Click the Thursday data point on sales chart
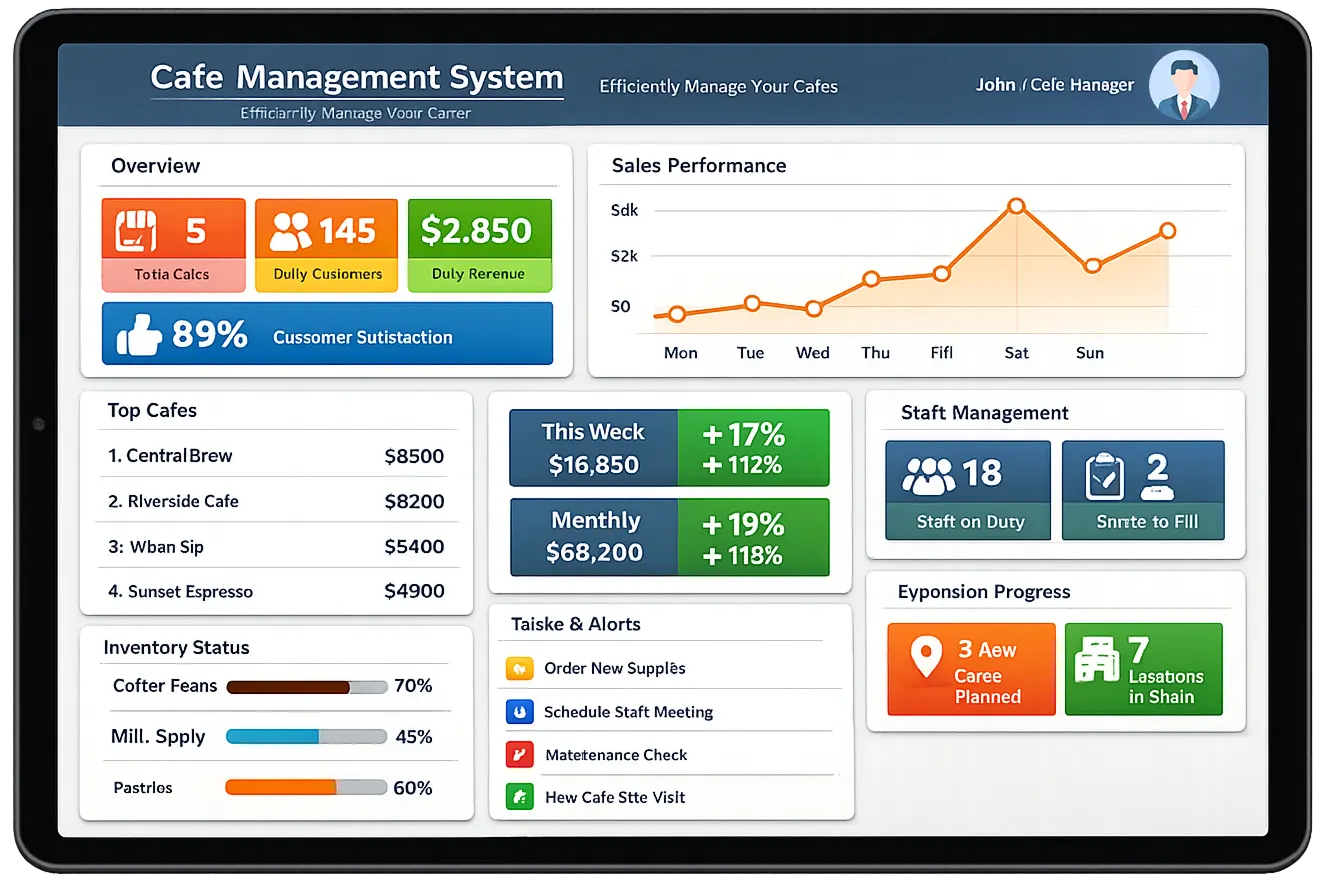This screenshot has width=1321, height=887. (x=871, y=279)
